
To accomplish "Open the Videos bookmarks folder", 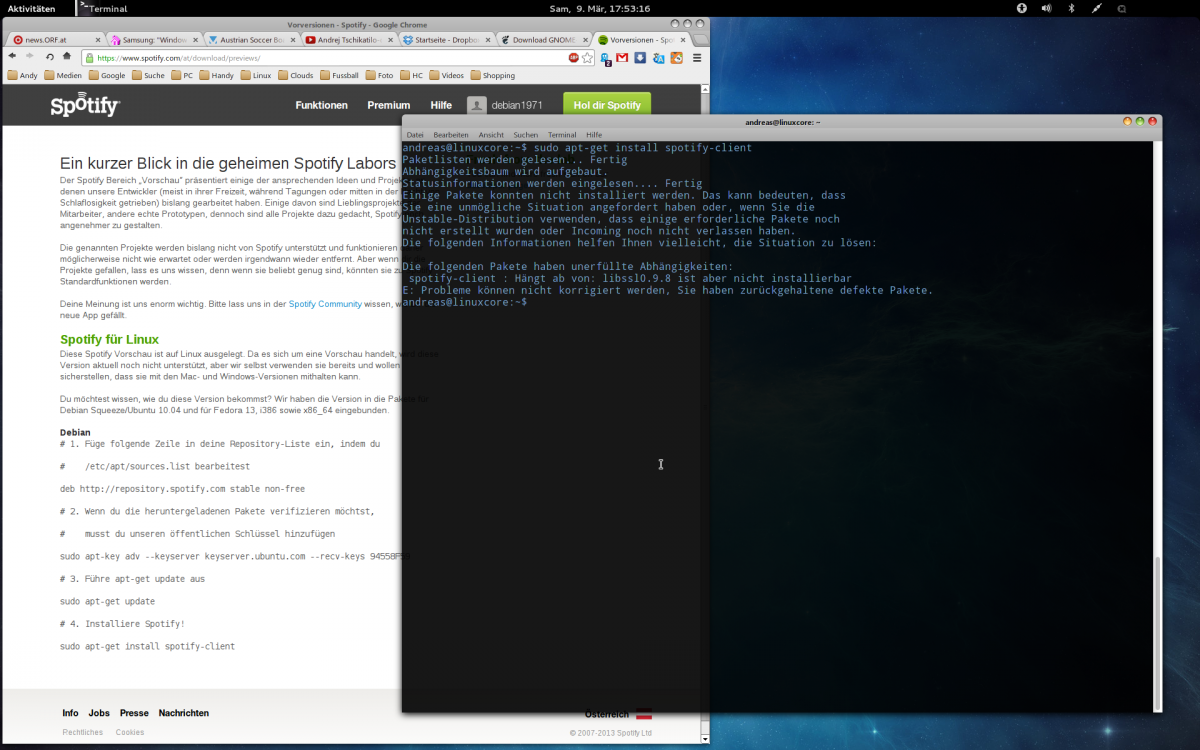I will [447, 75].
